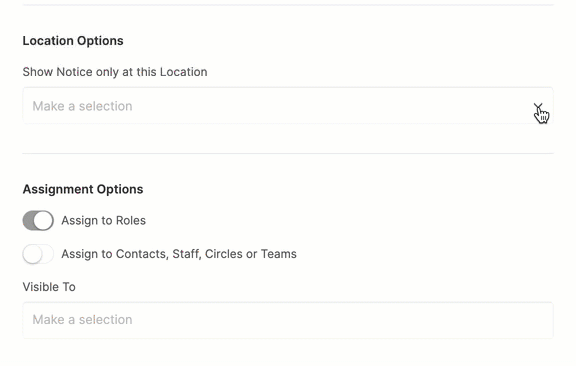Click the Show Notice only at this Location label
576x366 pixels.
tap(115, 72)
